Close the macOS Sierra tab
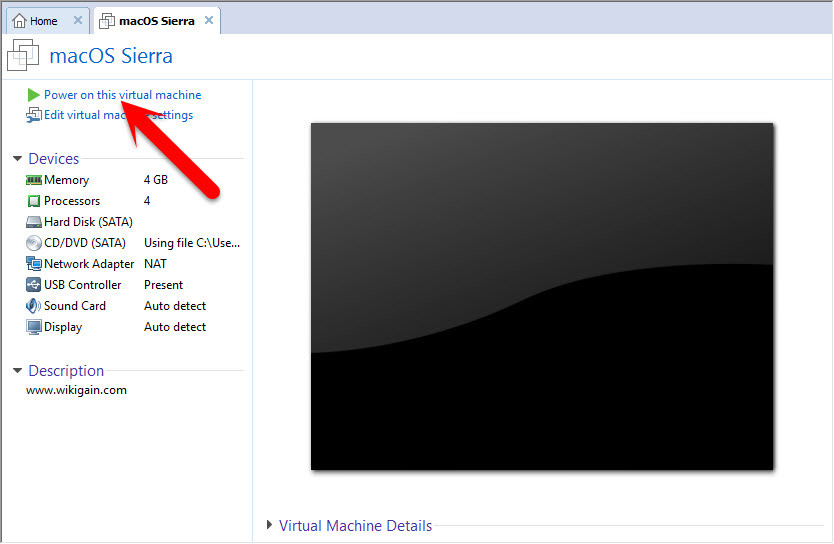Image resolution: width=834 pixels, height=544 pixels. tap(209, 20)
